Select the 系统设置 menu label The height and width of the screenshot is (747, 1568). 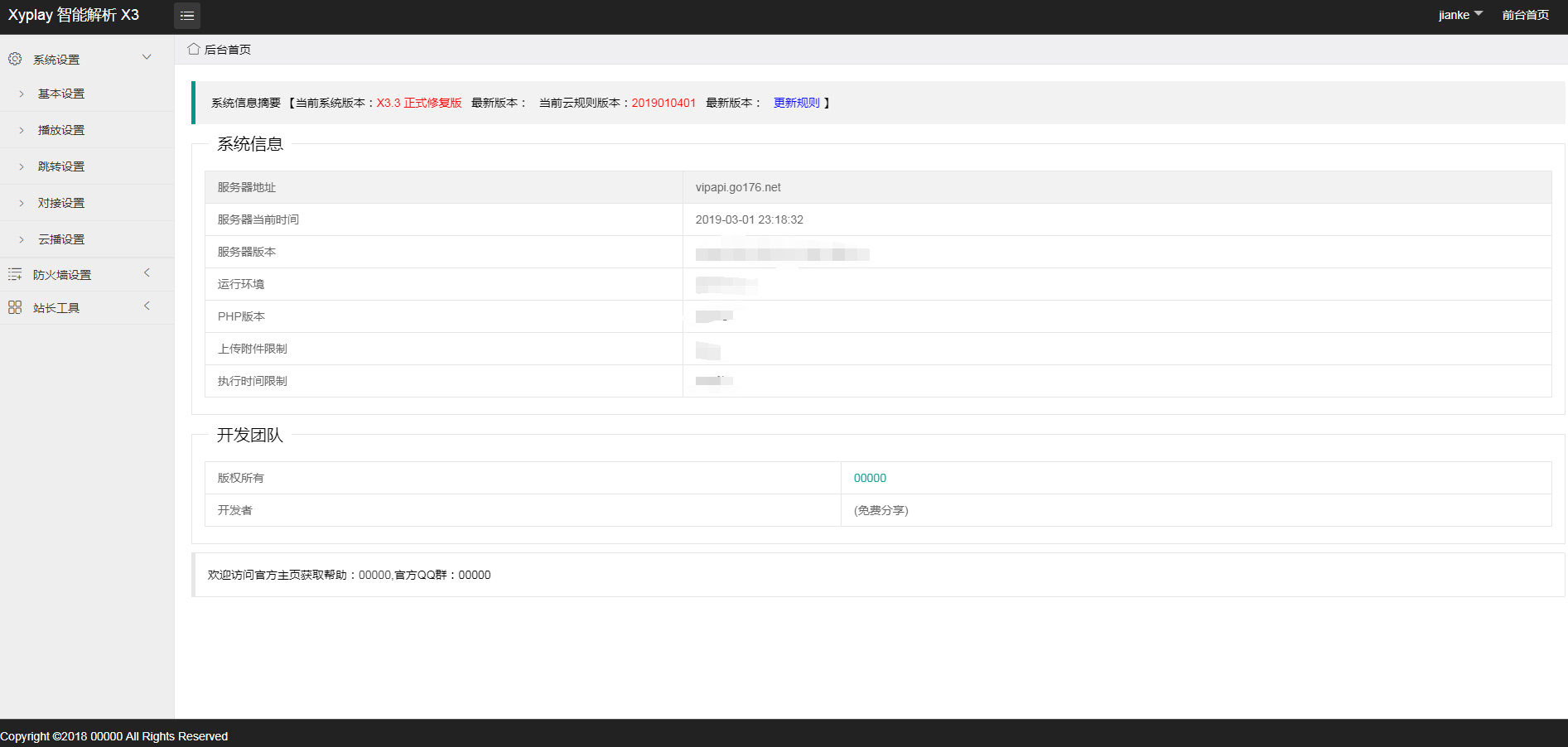[56, 60]
